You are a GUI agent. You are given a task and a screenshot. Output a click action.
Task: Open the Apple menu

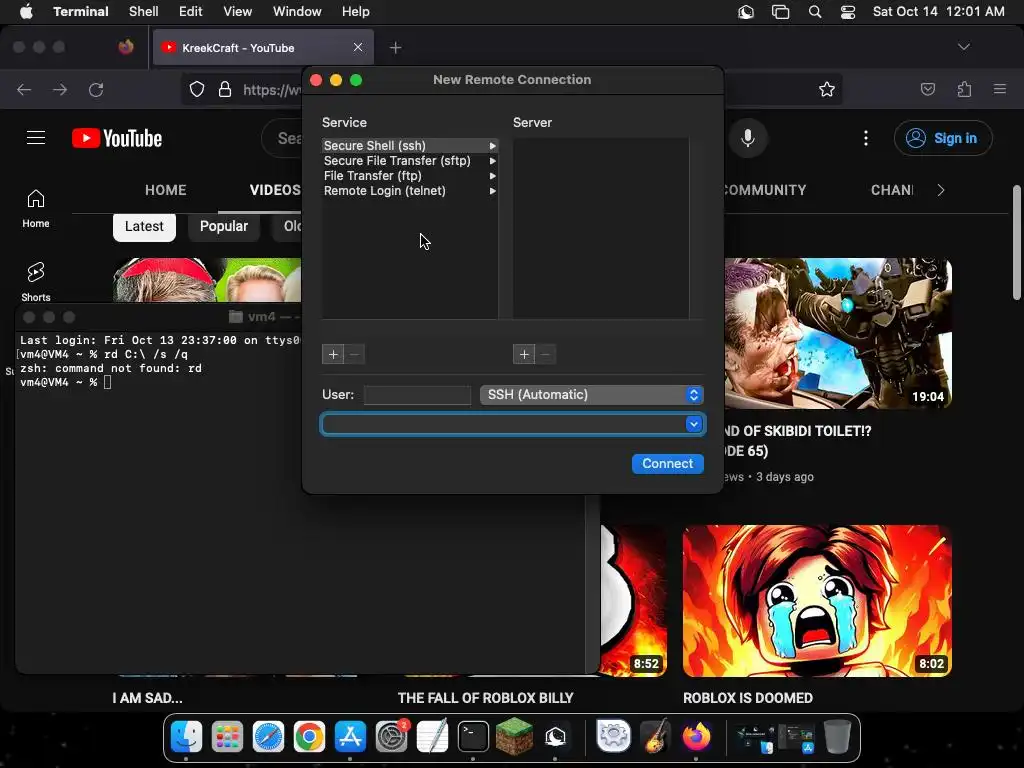tap(26, 12)
